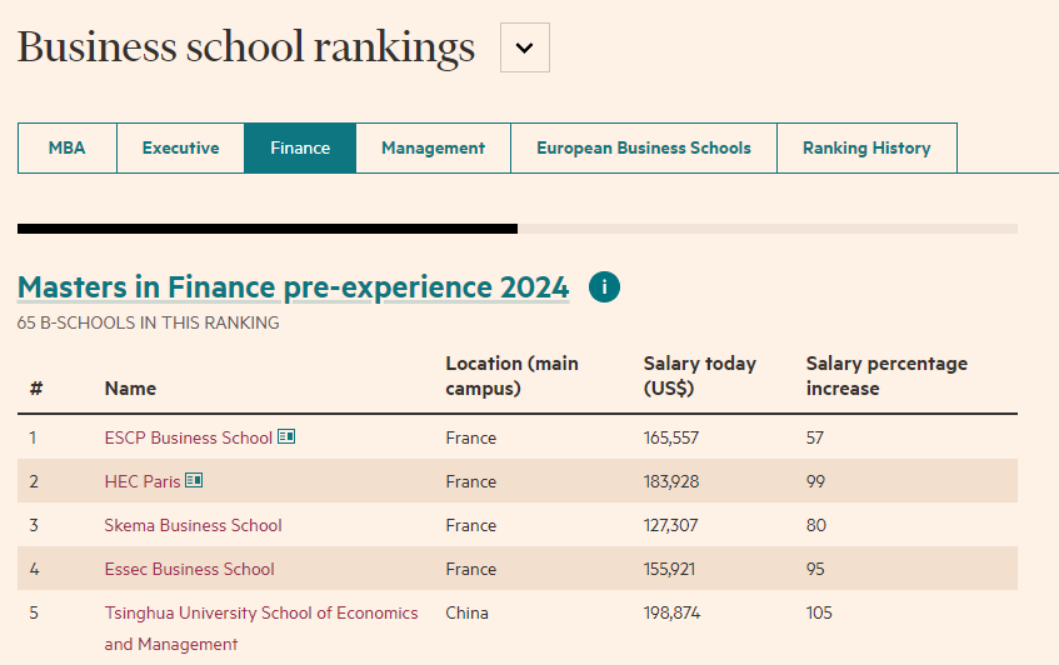
Task: Click the Salary percentage increase column header
Action: coord(886,376)
